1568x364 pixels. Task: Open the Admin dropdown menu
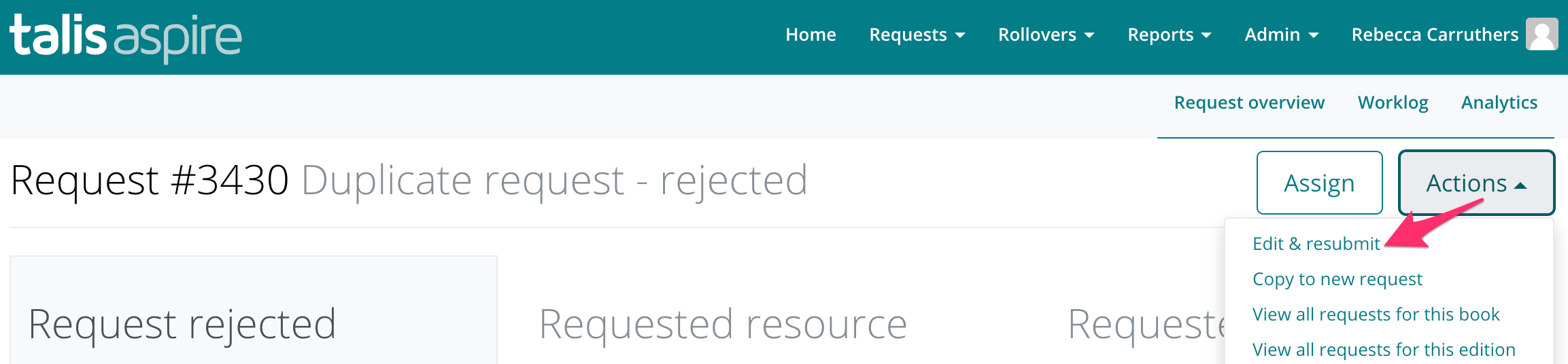click(x=1282, y=35)
